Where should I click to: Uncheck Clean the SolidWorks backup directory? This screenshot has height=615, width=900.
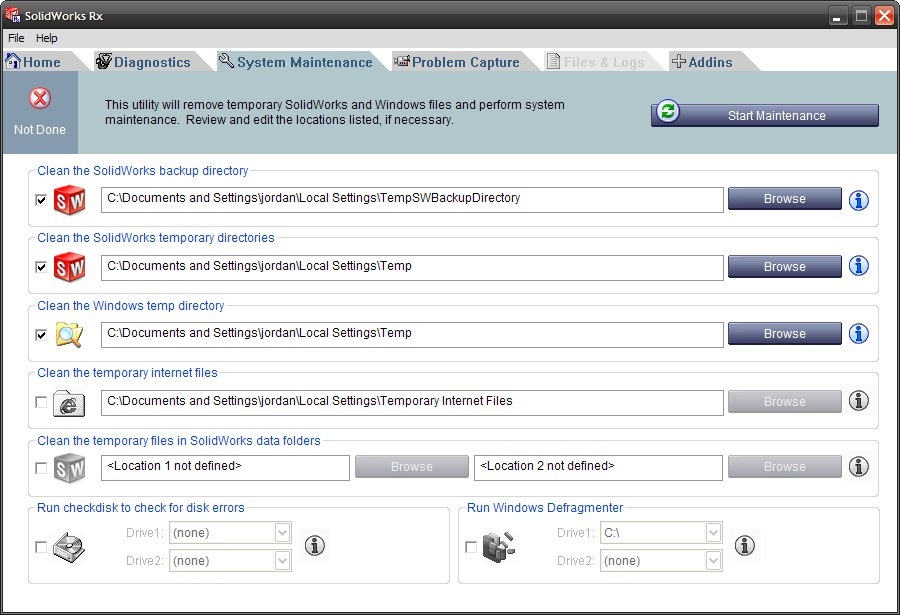click(x=41, y=200)
